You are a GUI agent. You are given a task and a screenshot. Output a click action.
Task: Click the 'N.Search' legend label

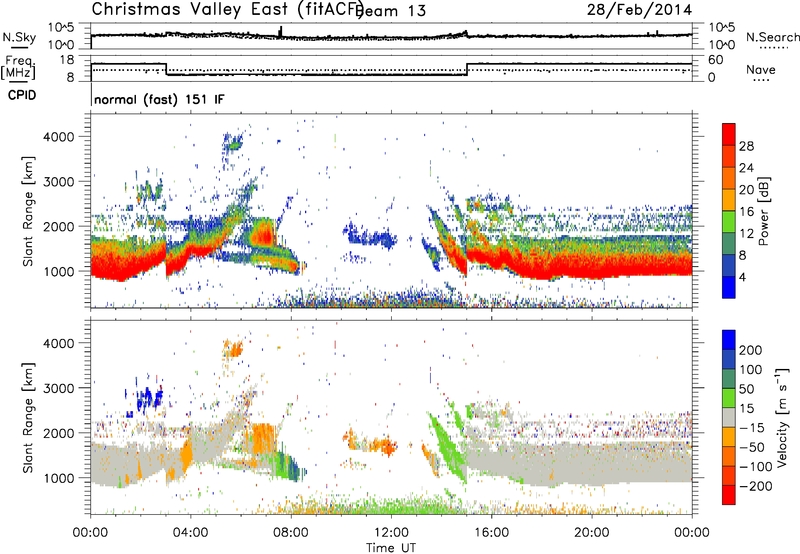(772, 37)
